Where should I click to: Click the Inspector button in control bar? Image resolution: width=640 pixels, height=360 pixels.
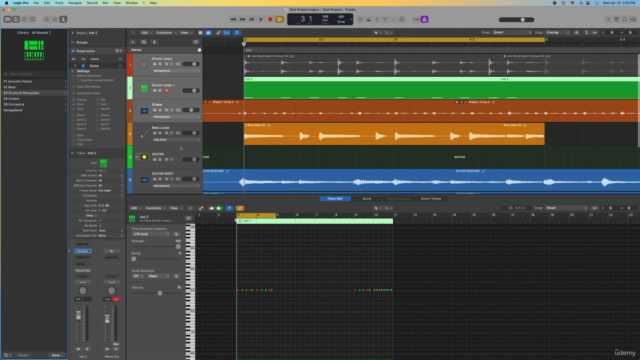click(x=16, y=19)
